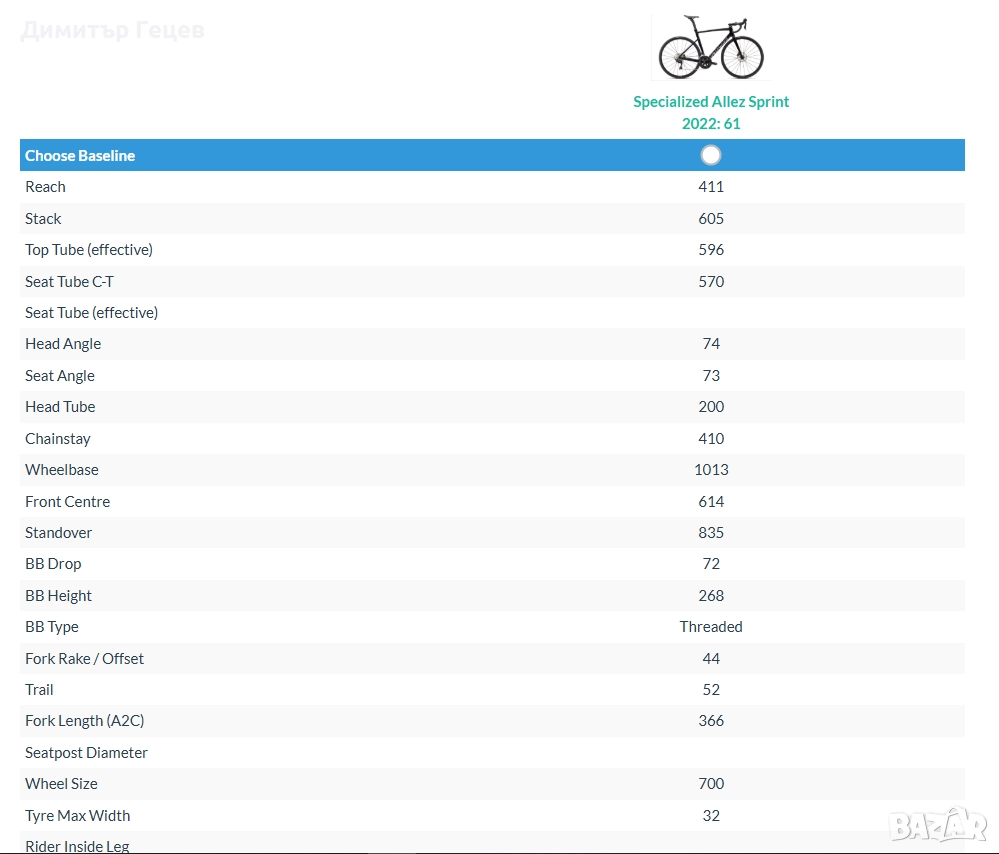Select the Seat Angle value 73
Image resolution: width=999 pixels, height=854 pixels.
coord(711,375)
